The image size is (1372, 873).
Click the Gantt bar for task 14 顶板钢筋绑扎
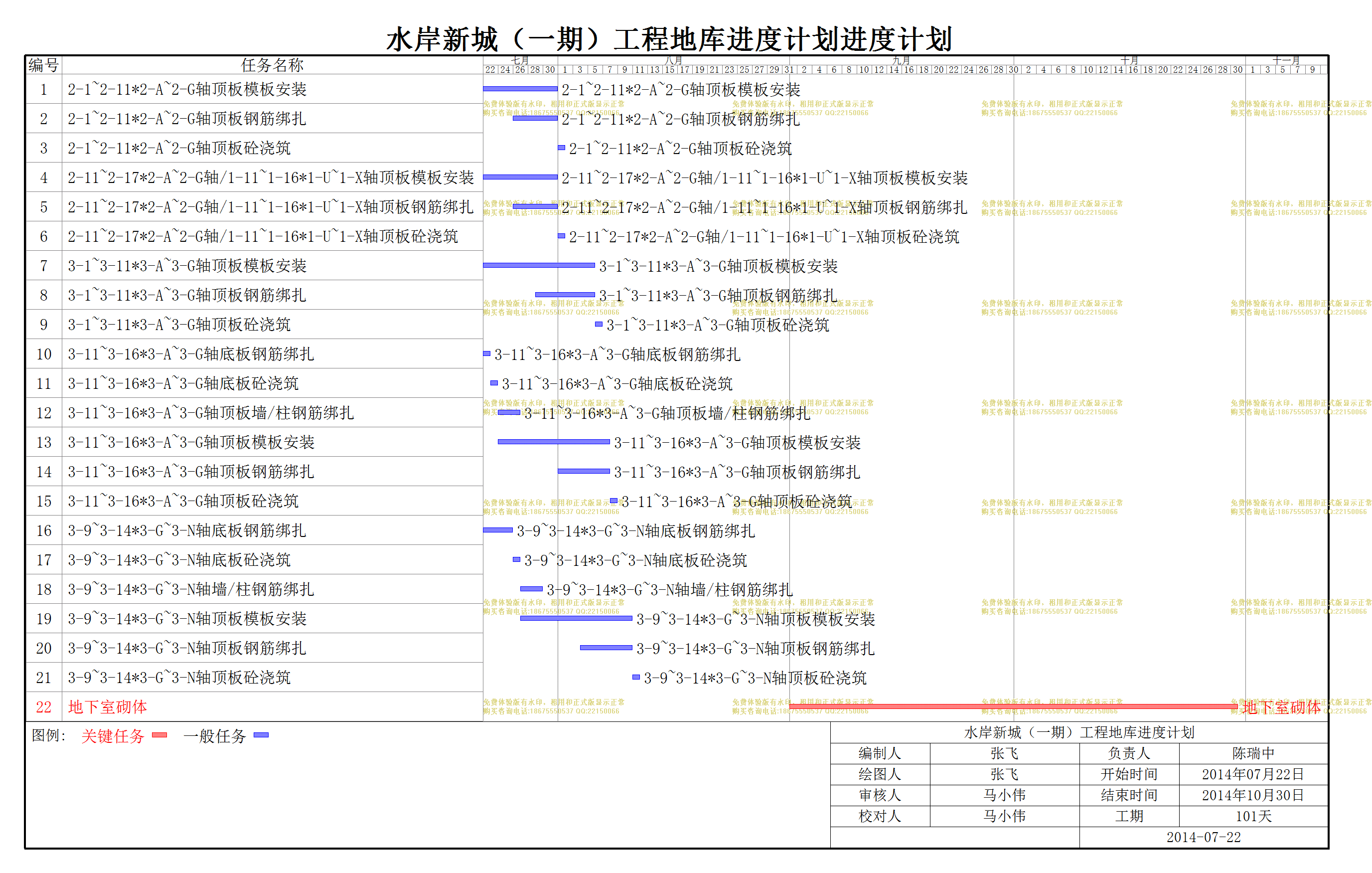tap(584, 471)
